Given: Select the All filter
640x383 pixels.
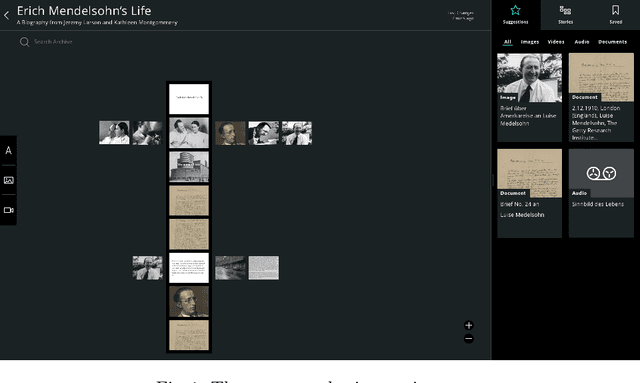Looking at the screenshot, I should click(507, 42).
